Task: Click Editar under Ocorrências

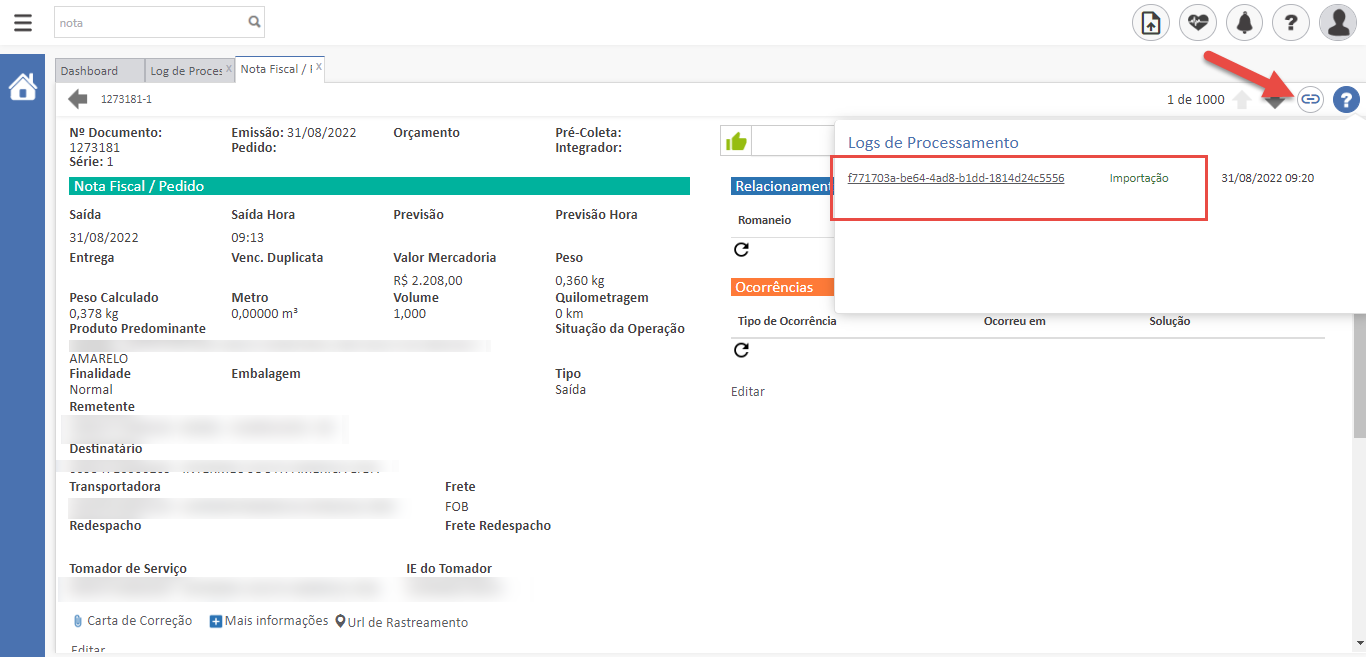Action: pyautogui.click(x=747, y=392)
